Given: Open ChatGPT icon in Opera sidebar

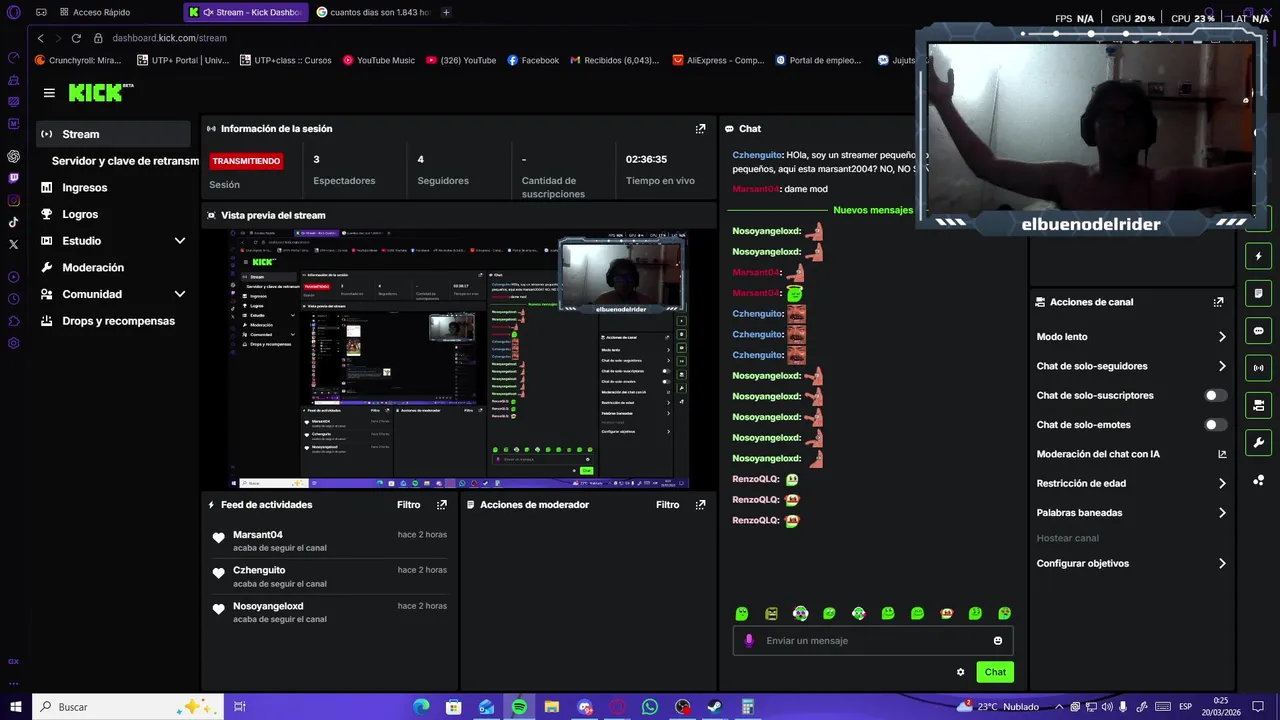Looking at the screenshot, I should pyautogui.click(x=14, y=156).
